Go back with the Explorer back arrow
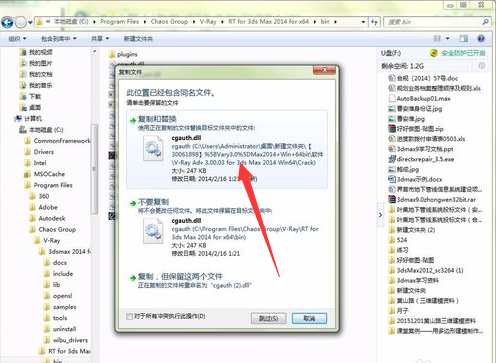Image resolution: width=498 pixels, height=363 pixels. [x=7, y=22]
